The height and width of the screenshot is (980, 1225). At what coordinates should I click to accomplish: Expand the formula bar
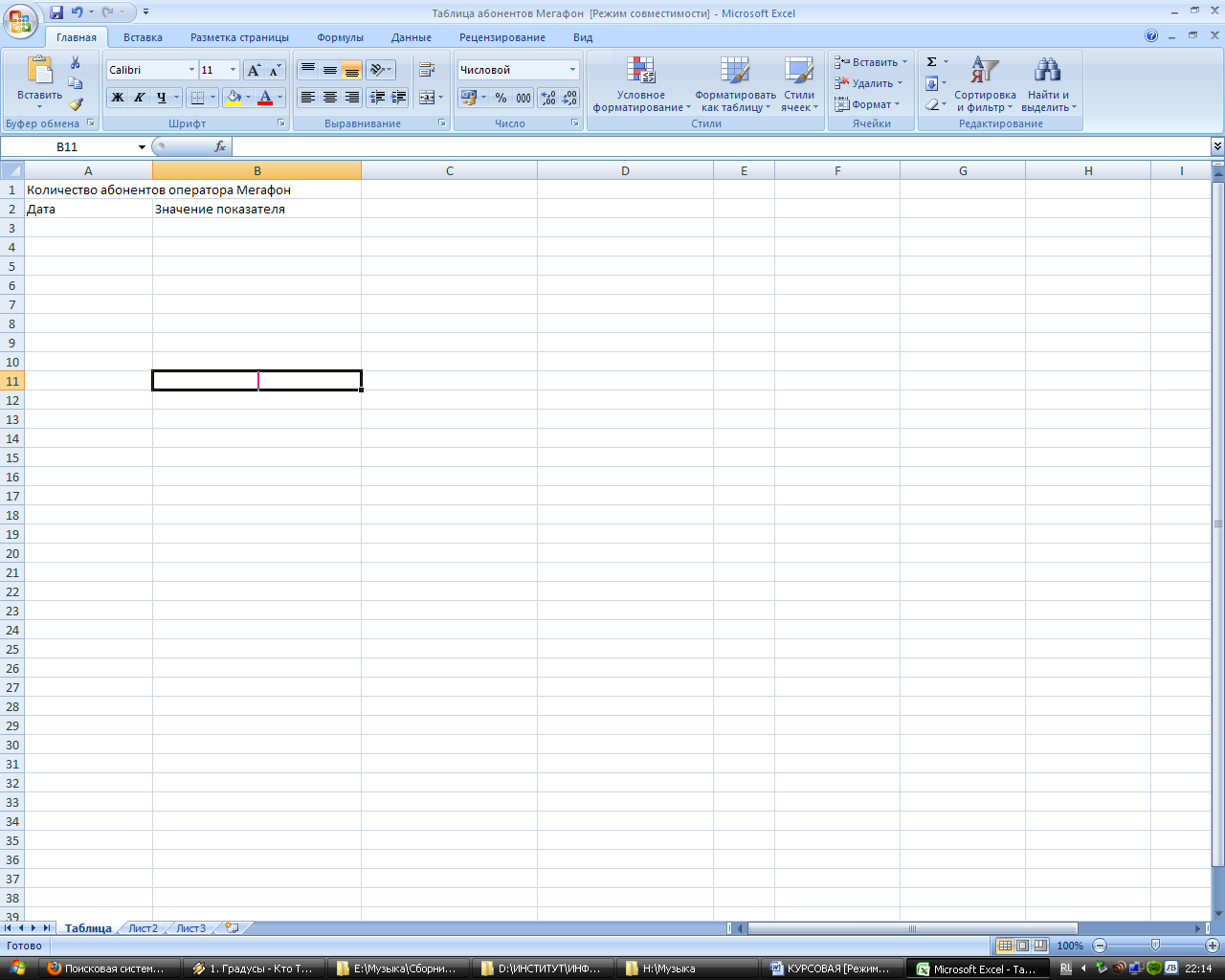1217,146
